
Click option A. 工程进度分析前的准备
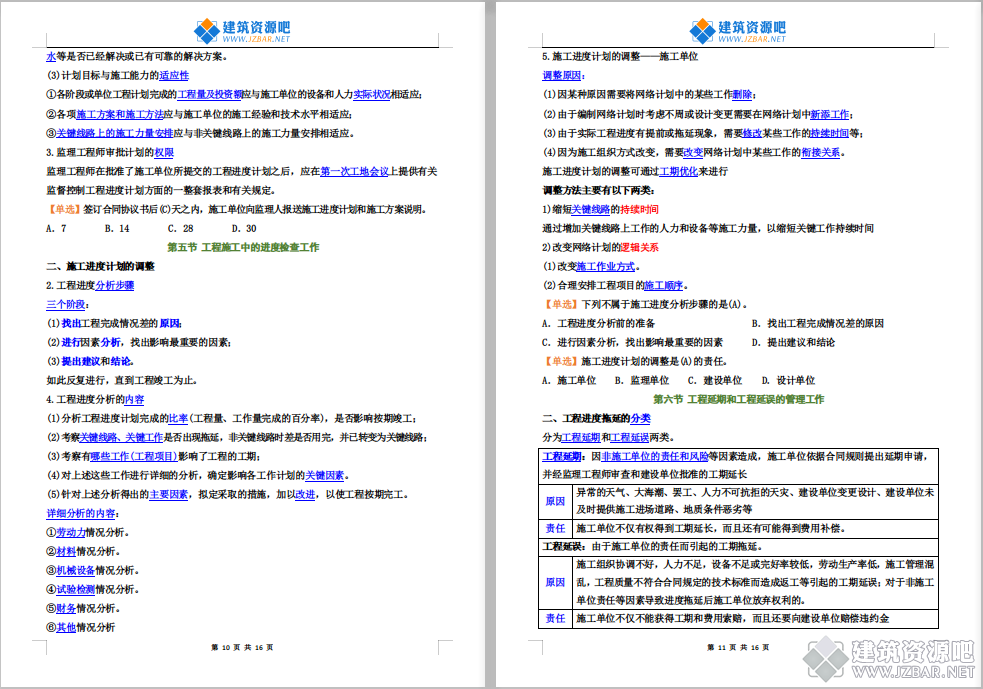click(x=599, y=323)
